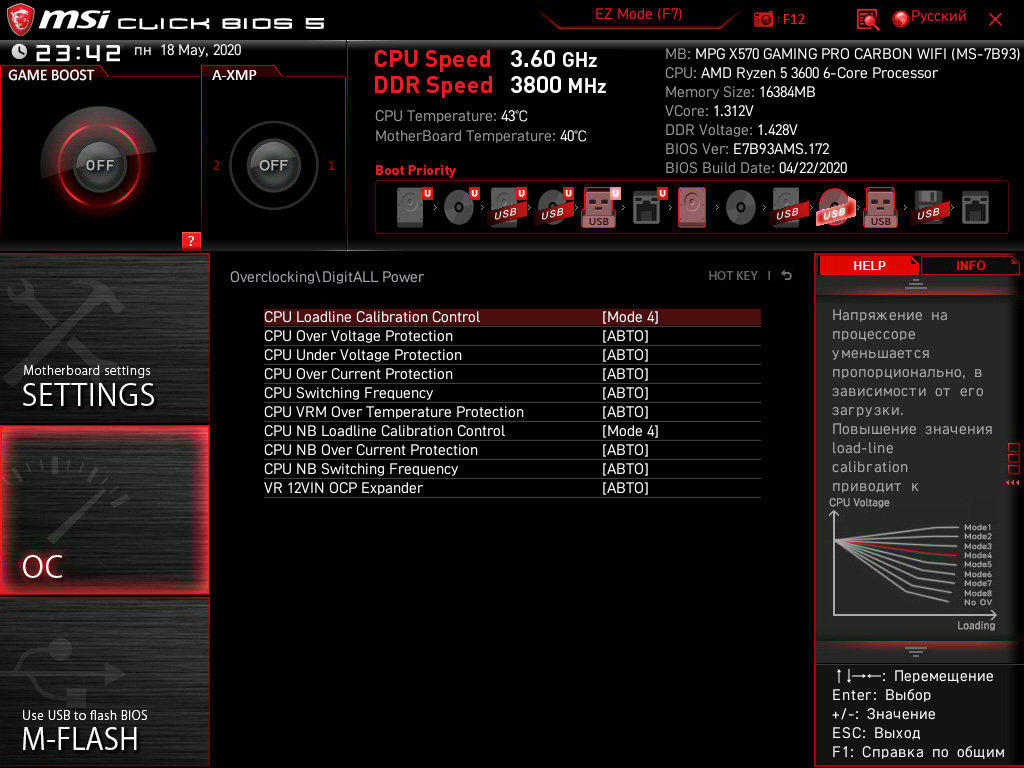Select the legacy USB optical drive boot device
This screenshot has width=1024, height=768.
pos(834,208)
